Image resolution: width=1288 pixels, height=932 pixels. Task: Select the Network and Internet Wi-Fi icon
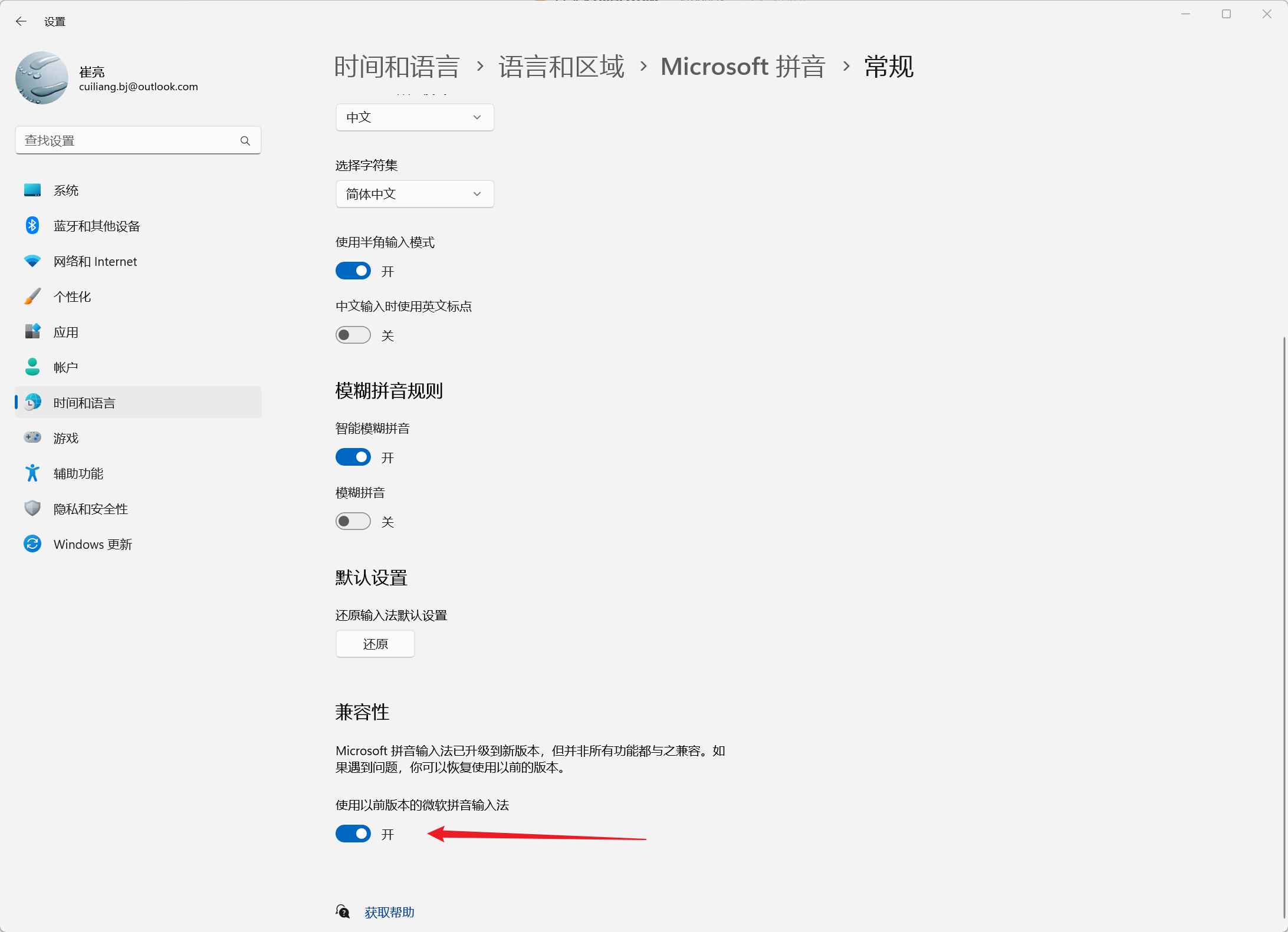tap(32, 261)
